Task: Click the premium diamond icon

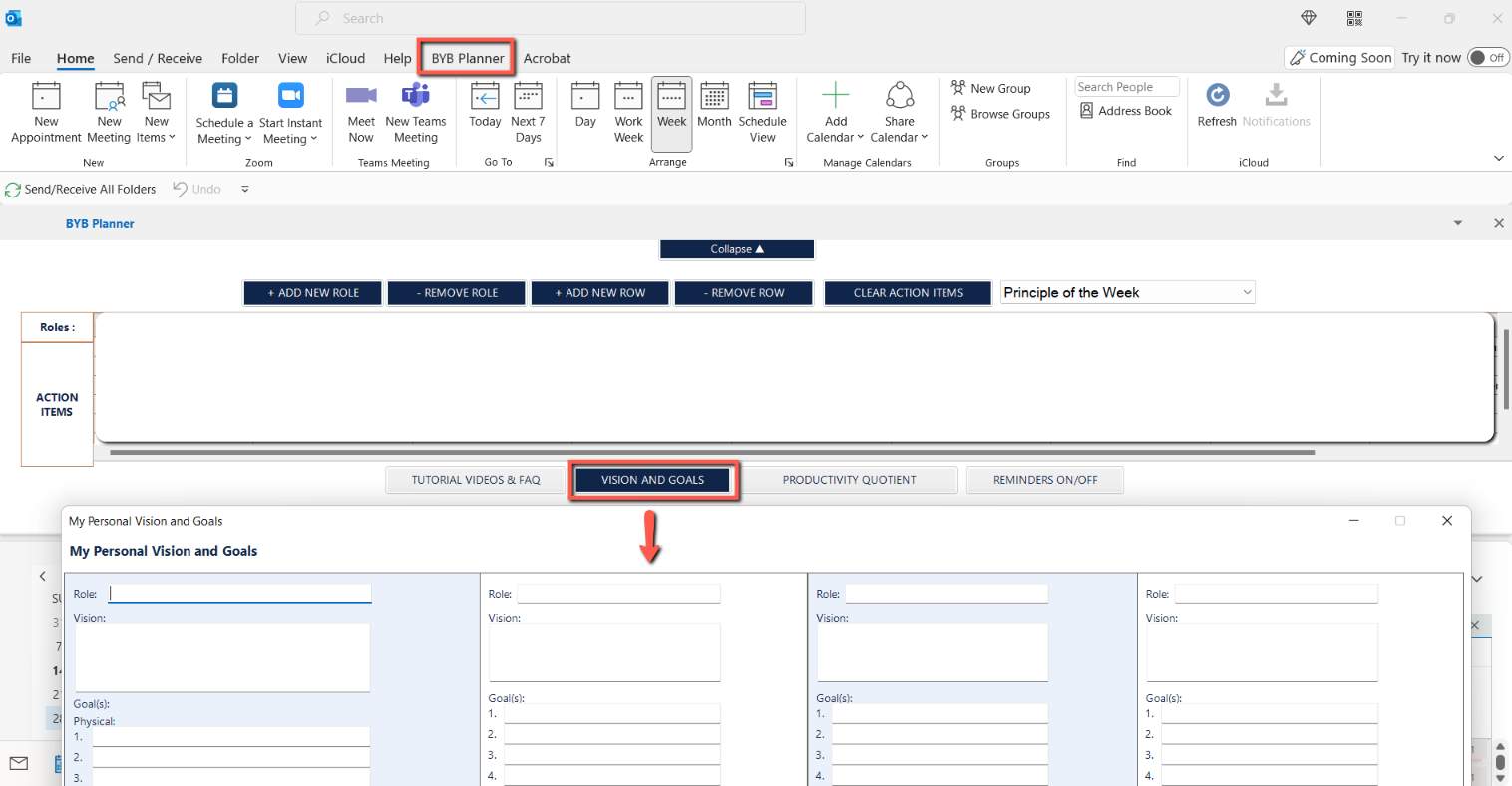Action: tap(1309, 18)
